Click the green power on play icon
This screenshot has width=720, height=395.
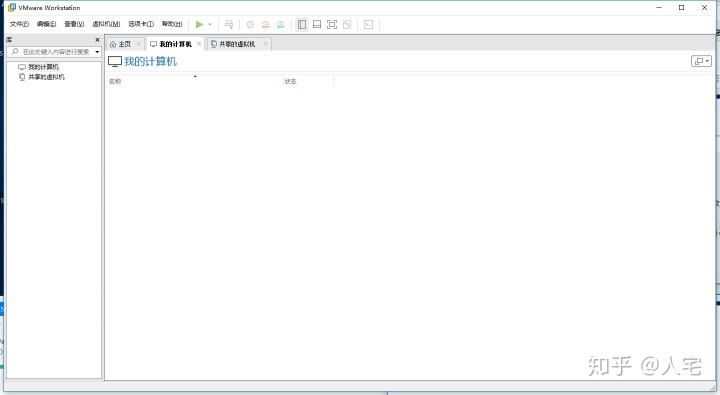(x=199, y=24)
